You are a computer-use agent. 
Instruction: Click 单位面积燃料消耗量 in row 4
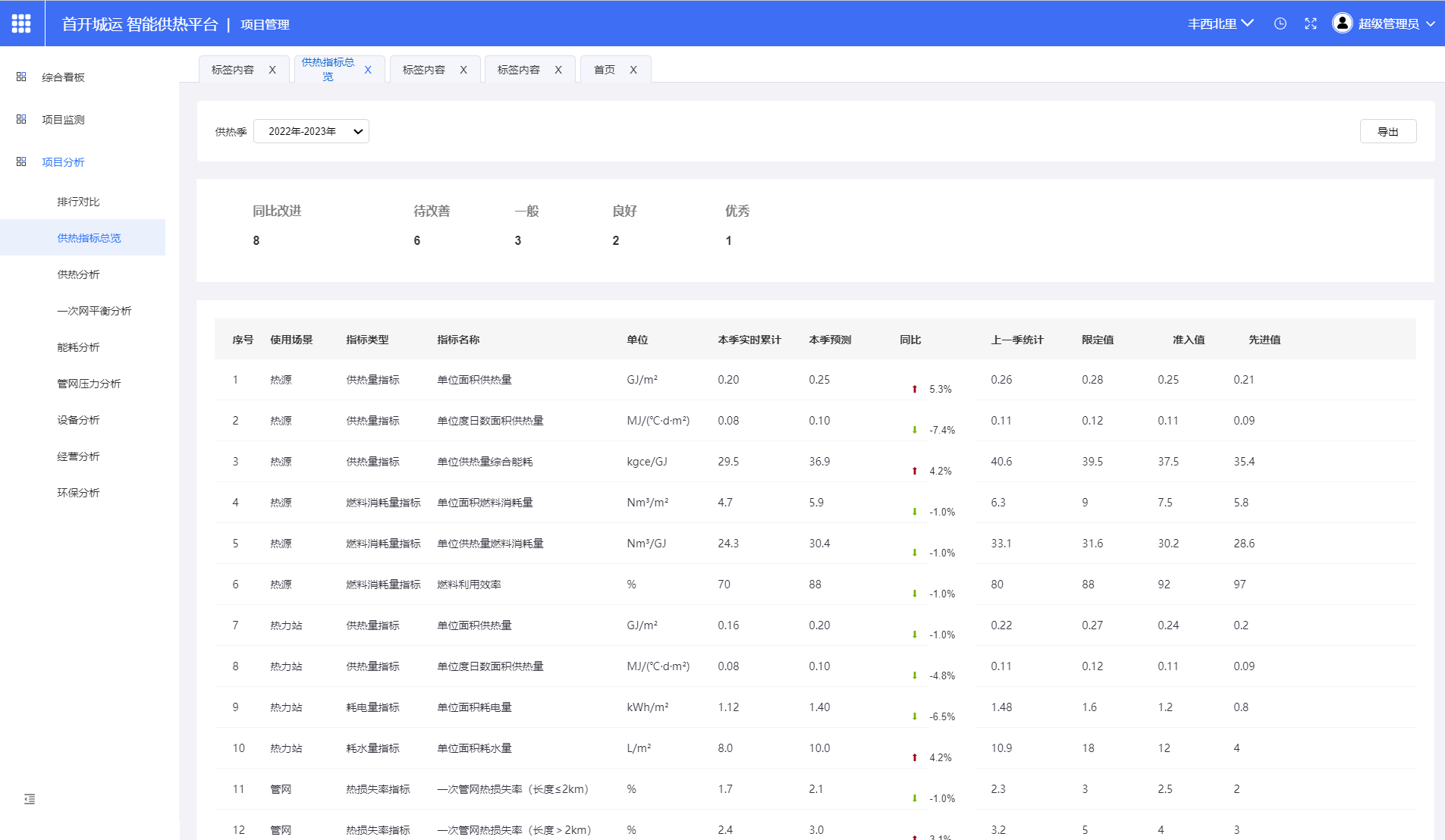coord(485,503)
